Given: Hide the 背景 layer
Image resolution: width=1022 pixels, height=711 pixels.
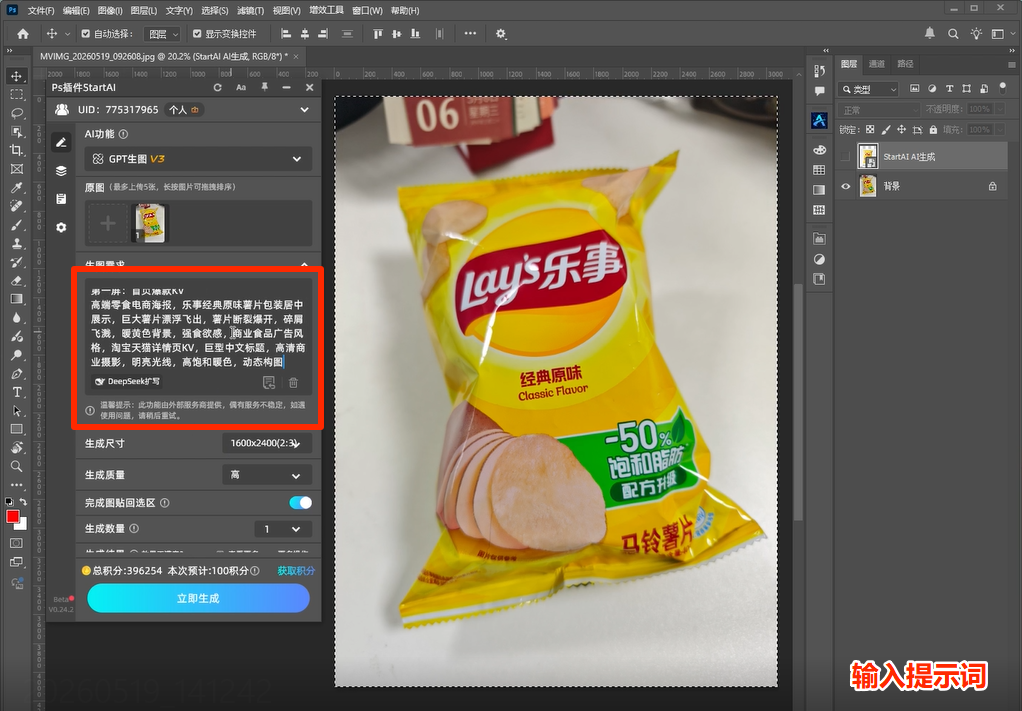Looking at the screenshot, I should tap(846, 186).
